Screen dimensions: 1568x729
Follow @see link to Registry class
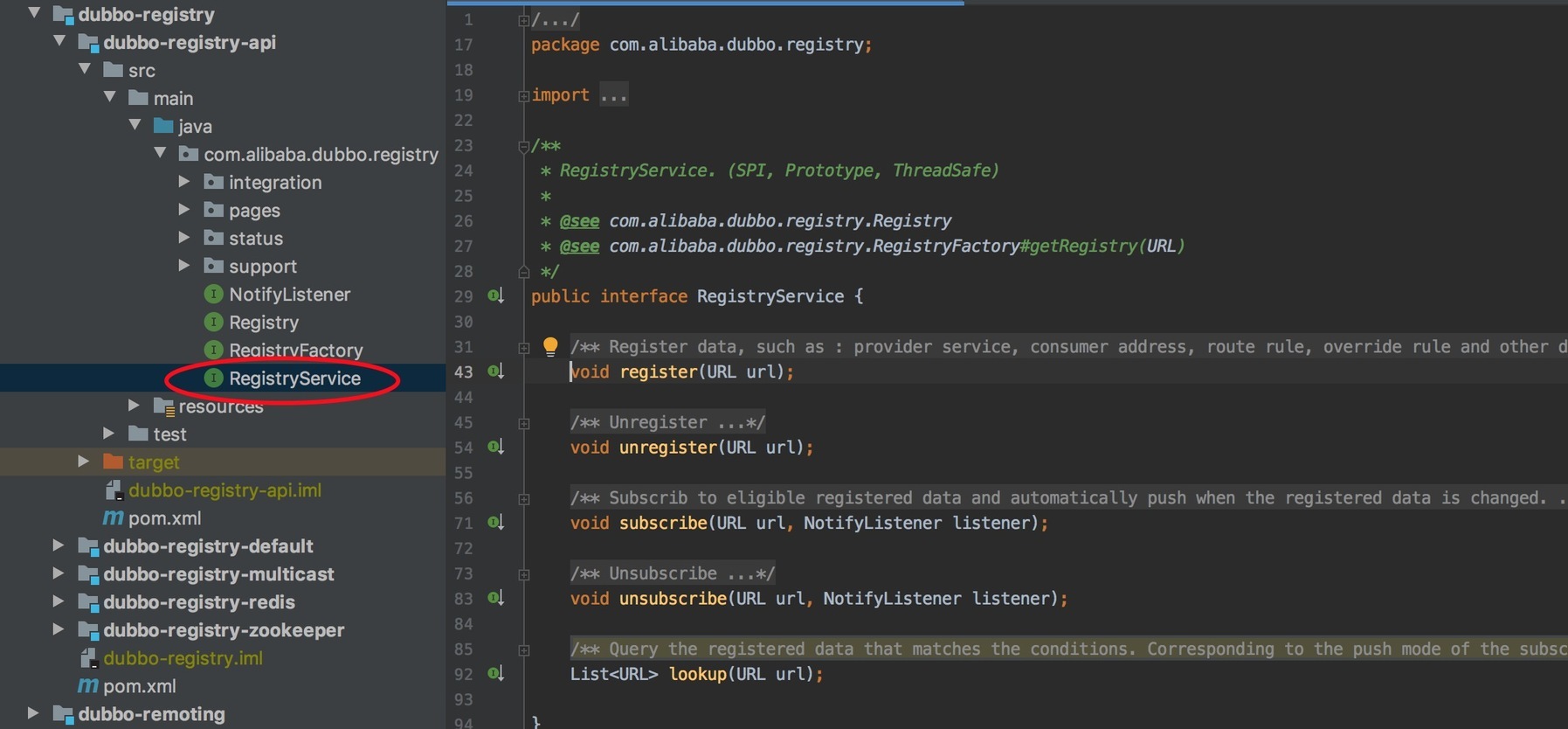click(780, 221)
